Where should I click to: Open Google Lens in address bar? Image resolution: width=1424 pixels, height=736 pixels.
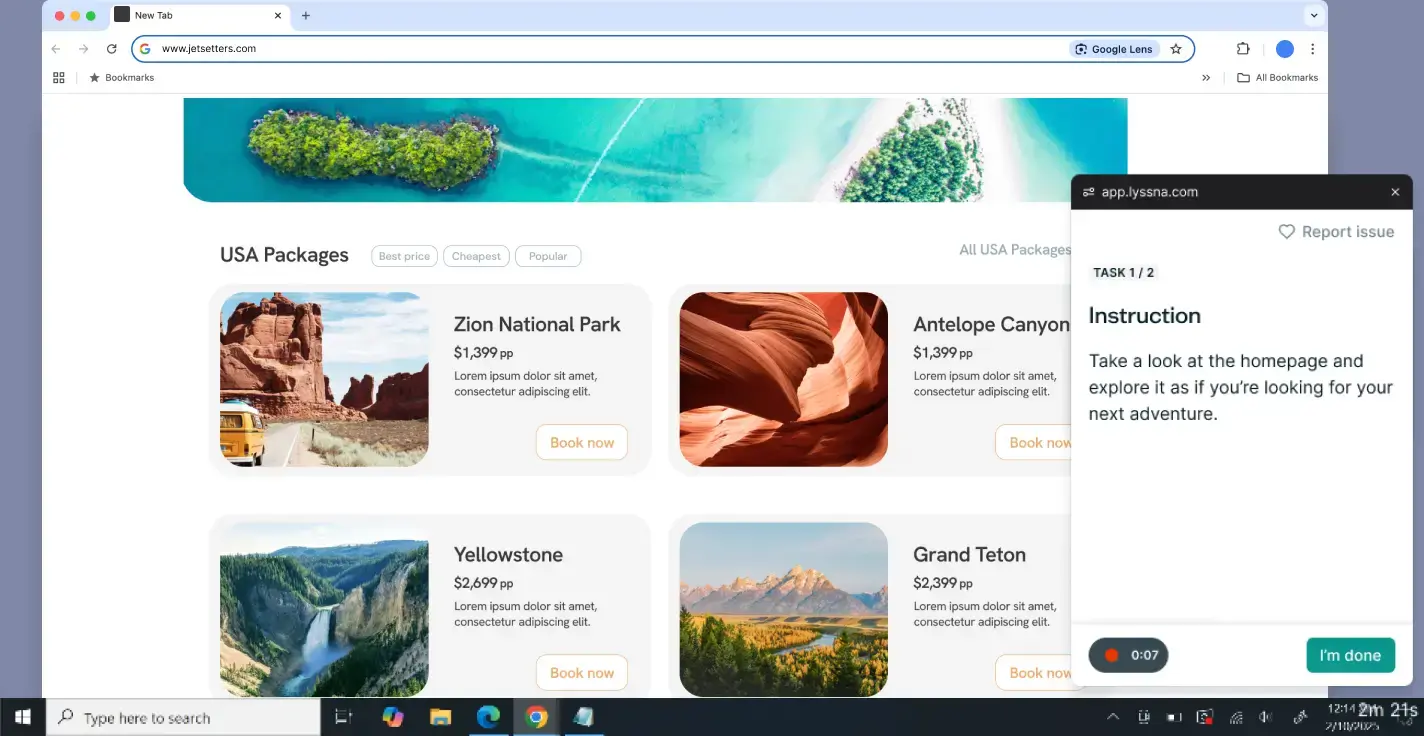click(x=1113, y=49)
